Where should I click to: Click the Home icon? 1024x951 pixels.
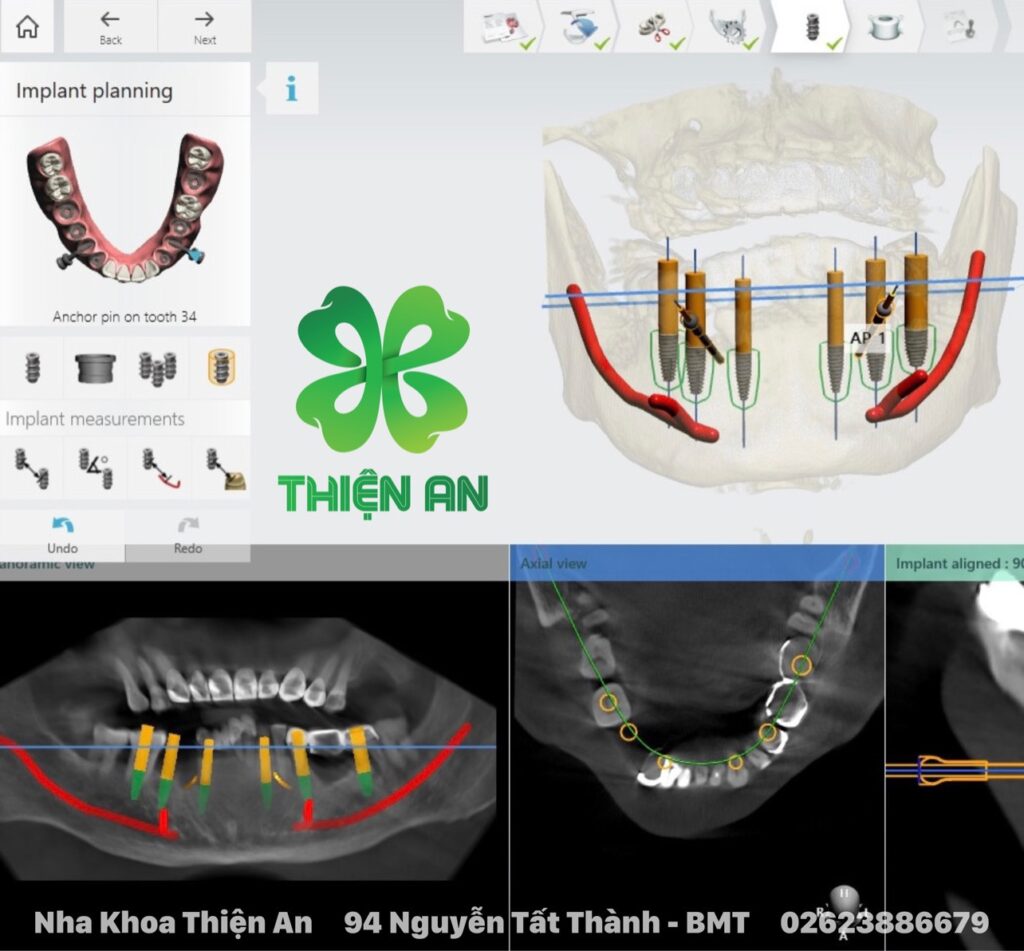[28, 26]
